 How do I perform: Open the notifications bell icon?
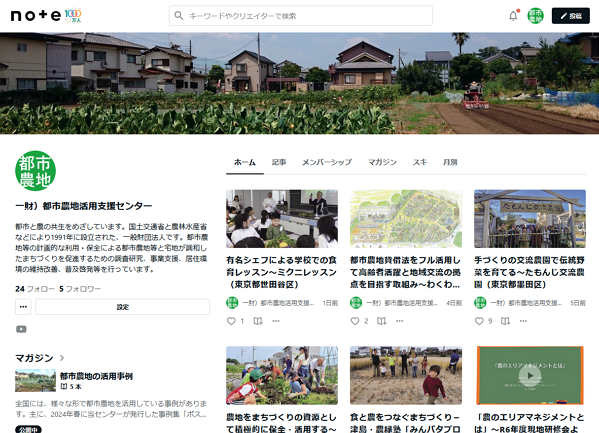pyautogui.click(x=513, y=16)
